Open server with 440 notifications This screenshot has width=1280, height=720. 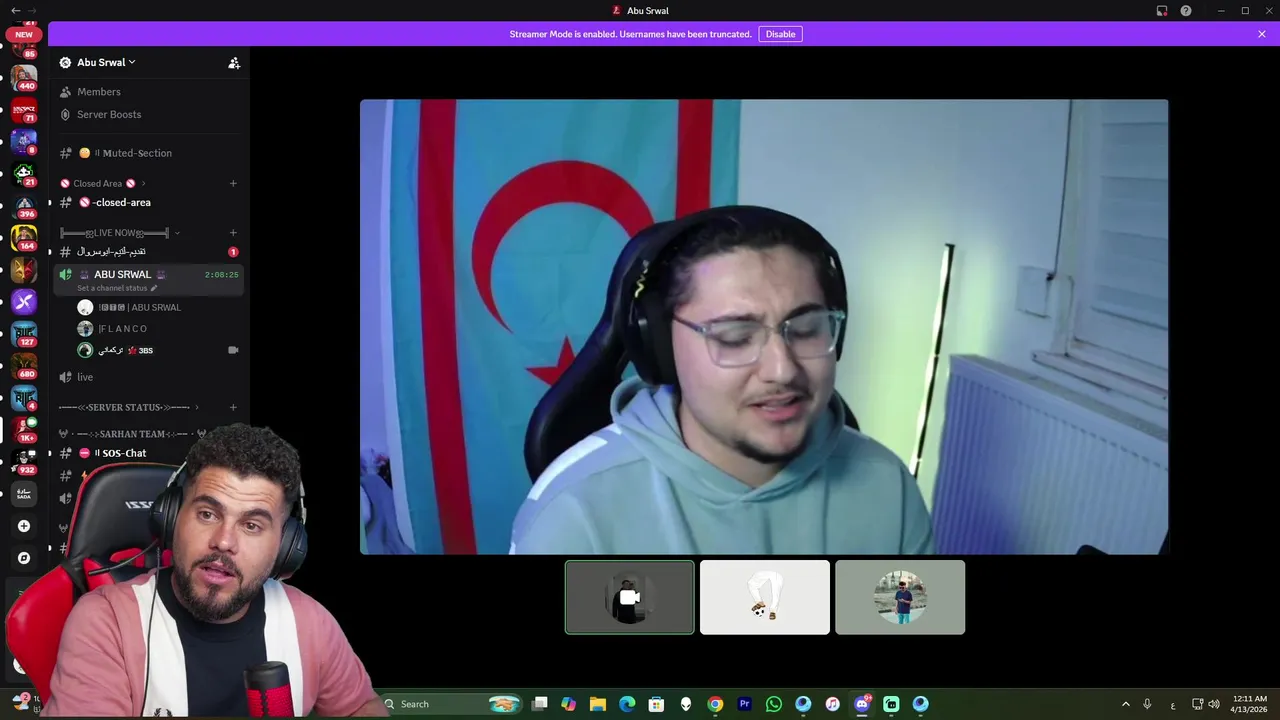pos(24,77)
